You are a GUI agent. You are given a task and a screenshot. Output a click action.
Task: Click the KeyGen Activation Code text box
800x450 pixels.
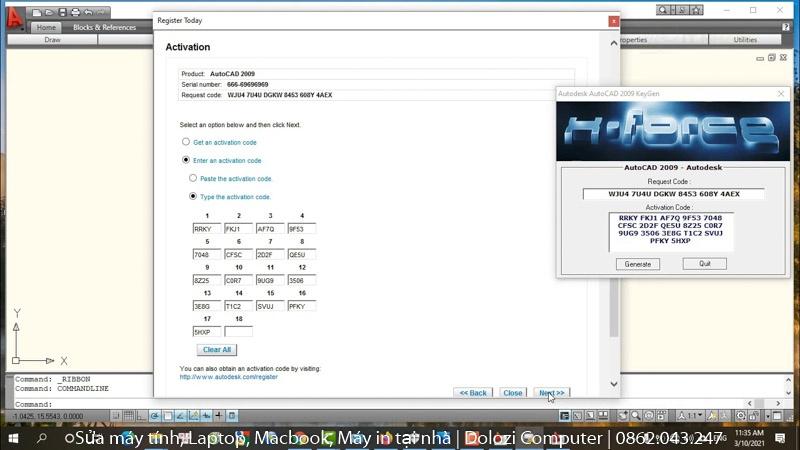coord(670,232)
